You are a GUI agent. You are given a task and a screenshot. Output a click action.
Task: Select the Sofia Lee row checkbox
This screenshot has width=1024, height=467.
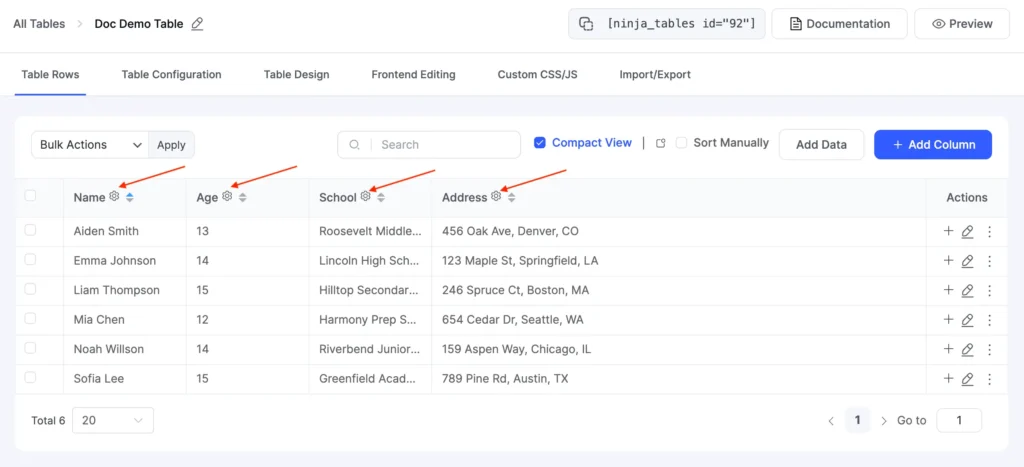[30, 377]
